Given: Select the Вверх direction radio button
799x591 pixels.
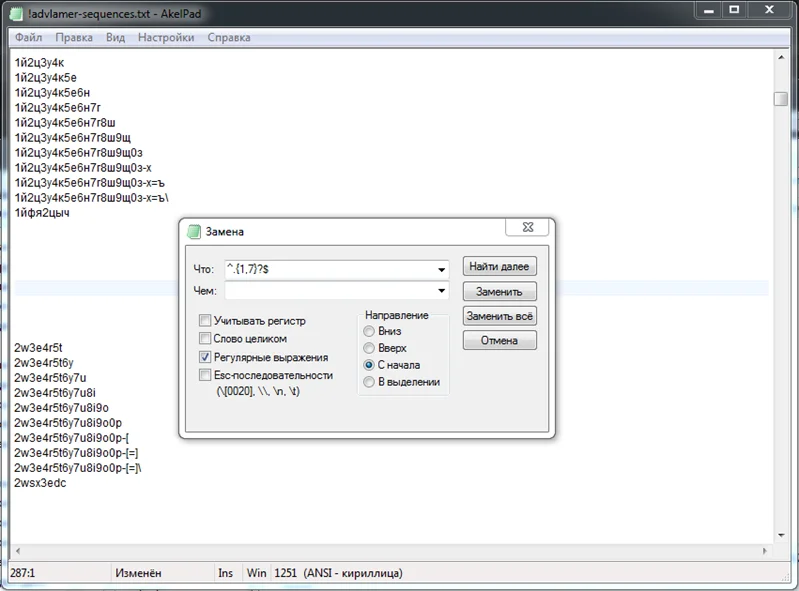Looking at the screenshot, I should (x=370, y=348).
